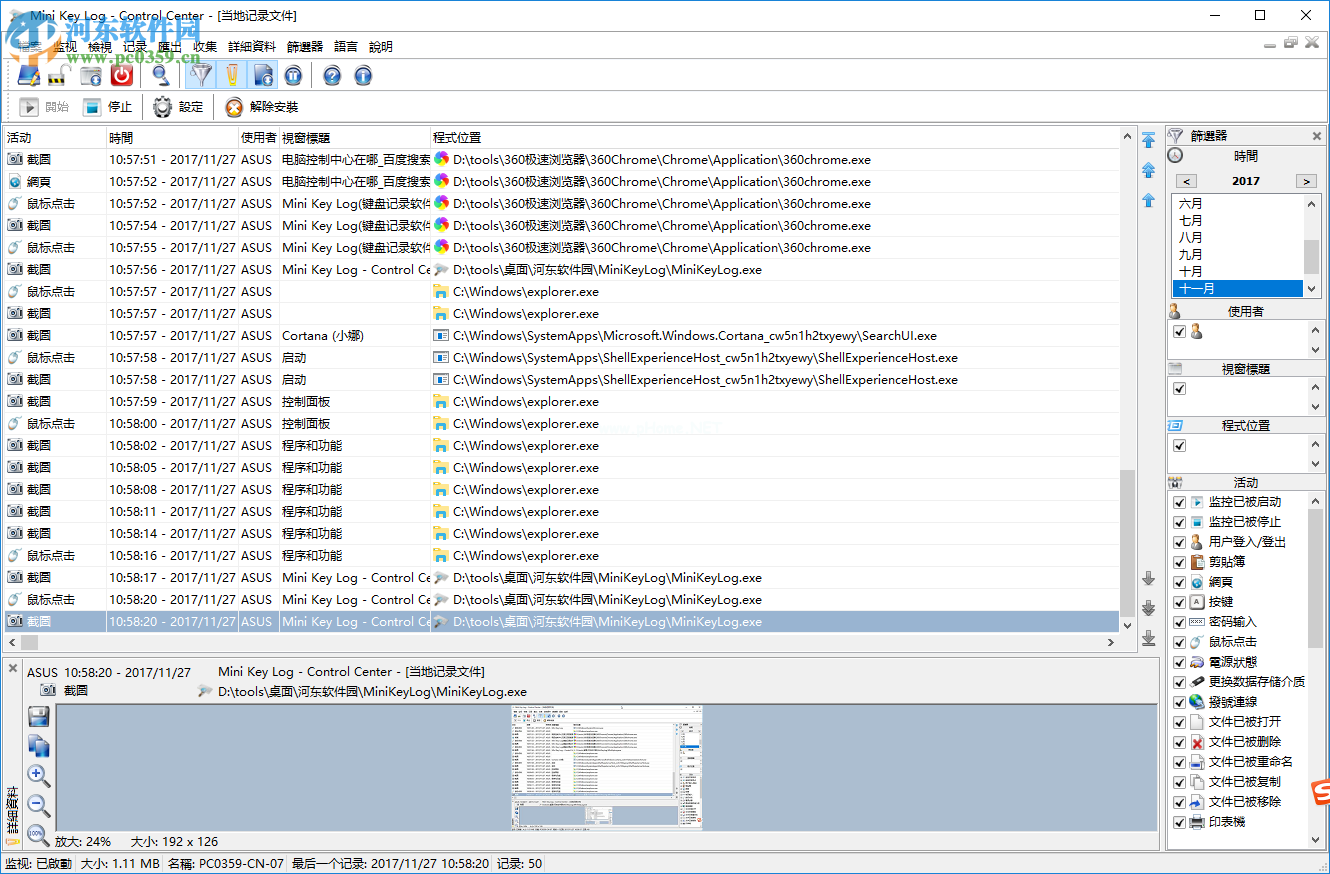
Task: Toggle the 剪贴簿 clipboard checkbox
Action: (1179, 562)
